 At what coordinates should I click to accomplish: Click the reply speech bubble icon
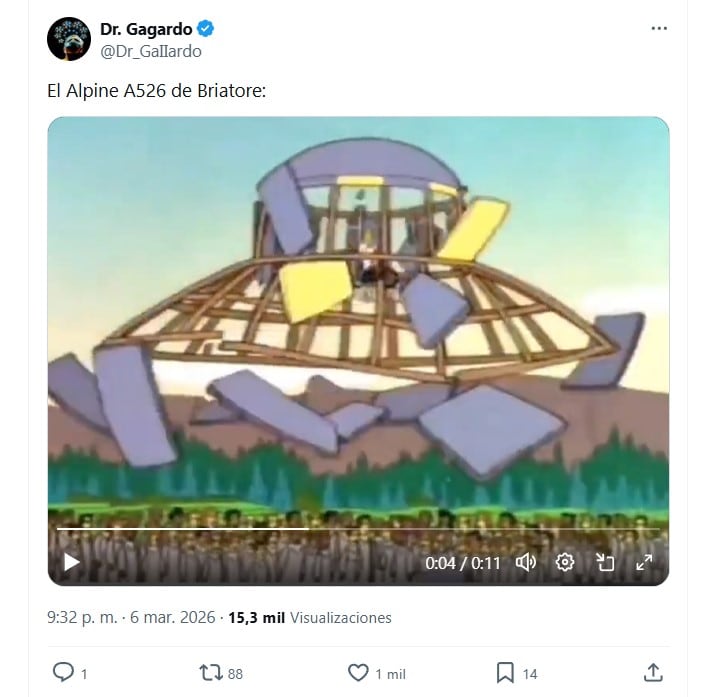tap(63, 672)
